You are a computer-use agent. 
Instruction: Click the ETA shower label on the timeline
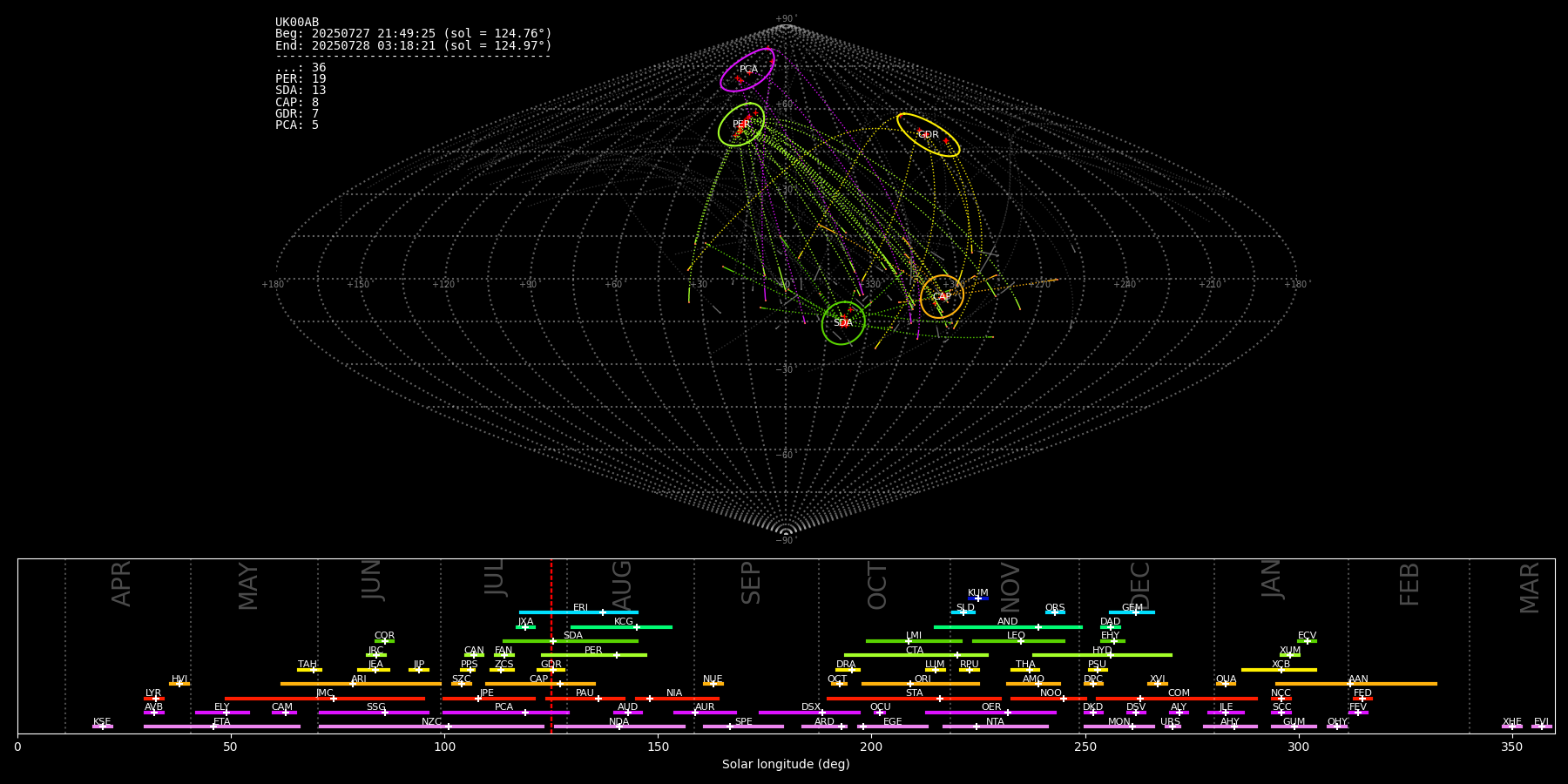[222, 722]
